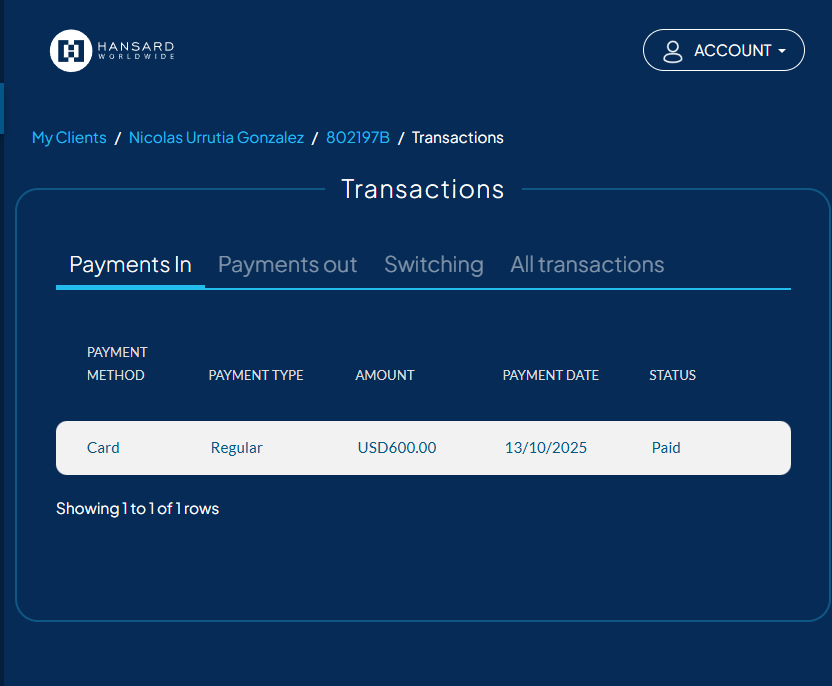Go to My Clients breadcrumb
Image resolution: width=832 pixels, height=686 pixels.
pos(69,138)
